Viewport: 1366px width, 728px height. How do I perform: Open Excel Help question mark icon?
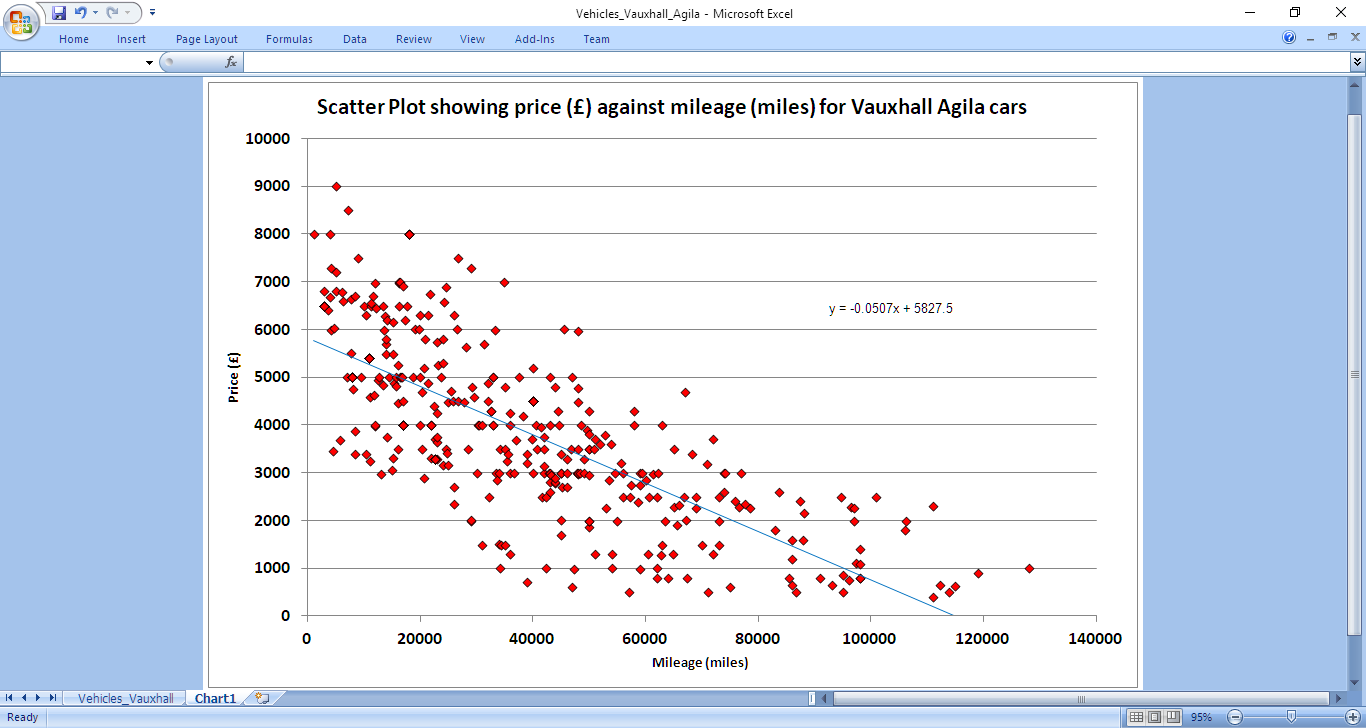click(1289, 38)
